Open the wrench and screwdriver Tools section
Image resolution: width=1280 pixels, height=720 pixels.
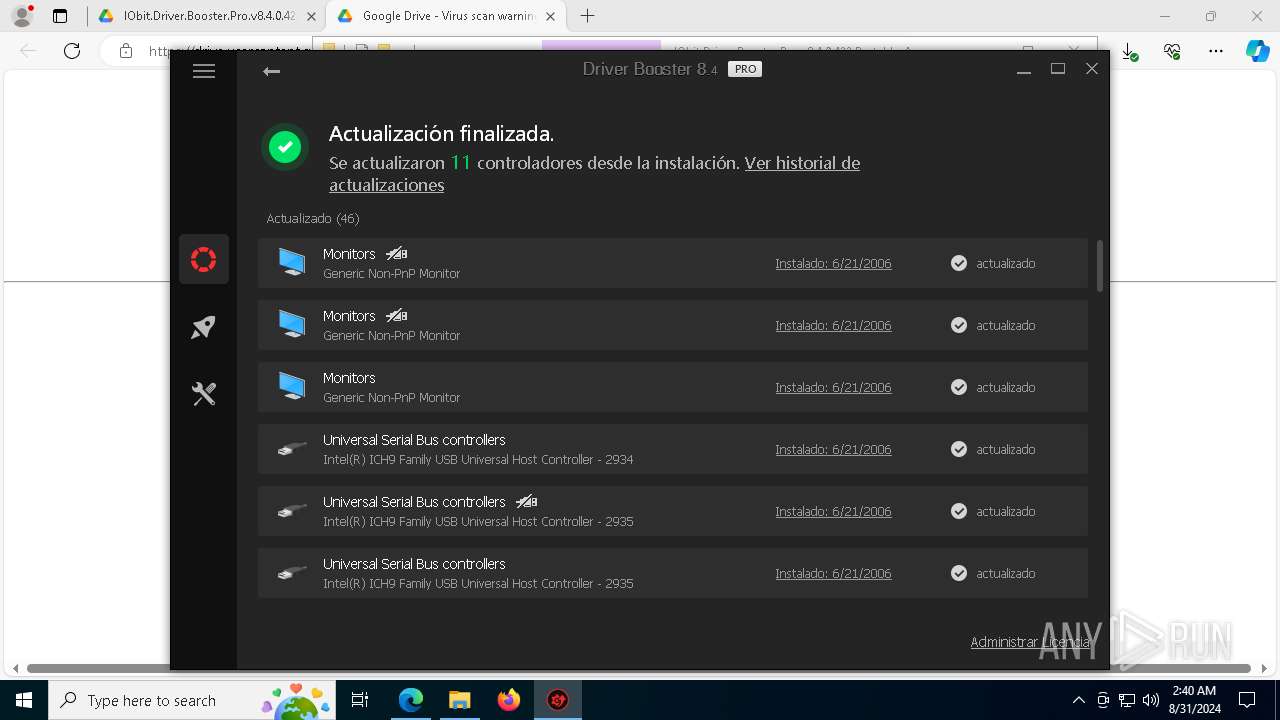[204, 394]
